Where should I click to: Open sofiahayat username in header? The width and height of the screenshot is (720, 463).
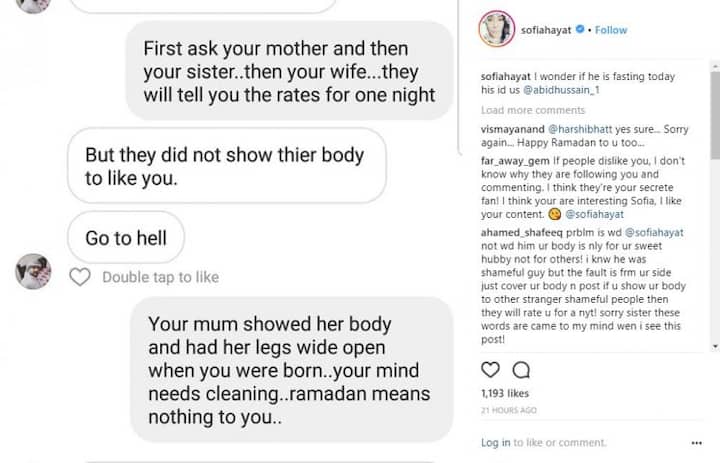546,30
